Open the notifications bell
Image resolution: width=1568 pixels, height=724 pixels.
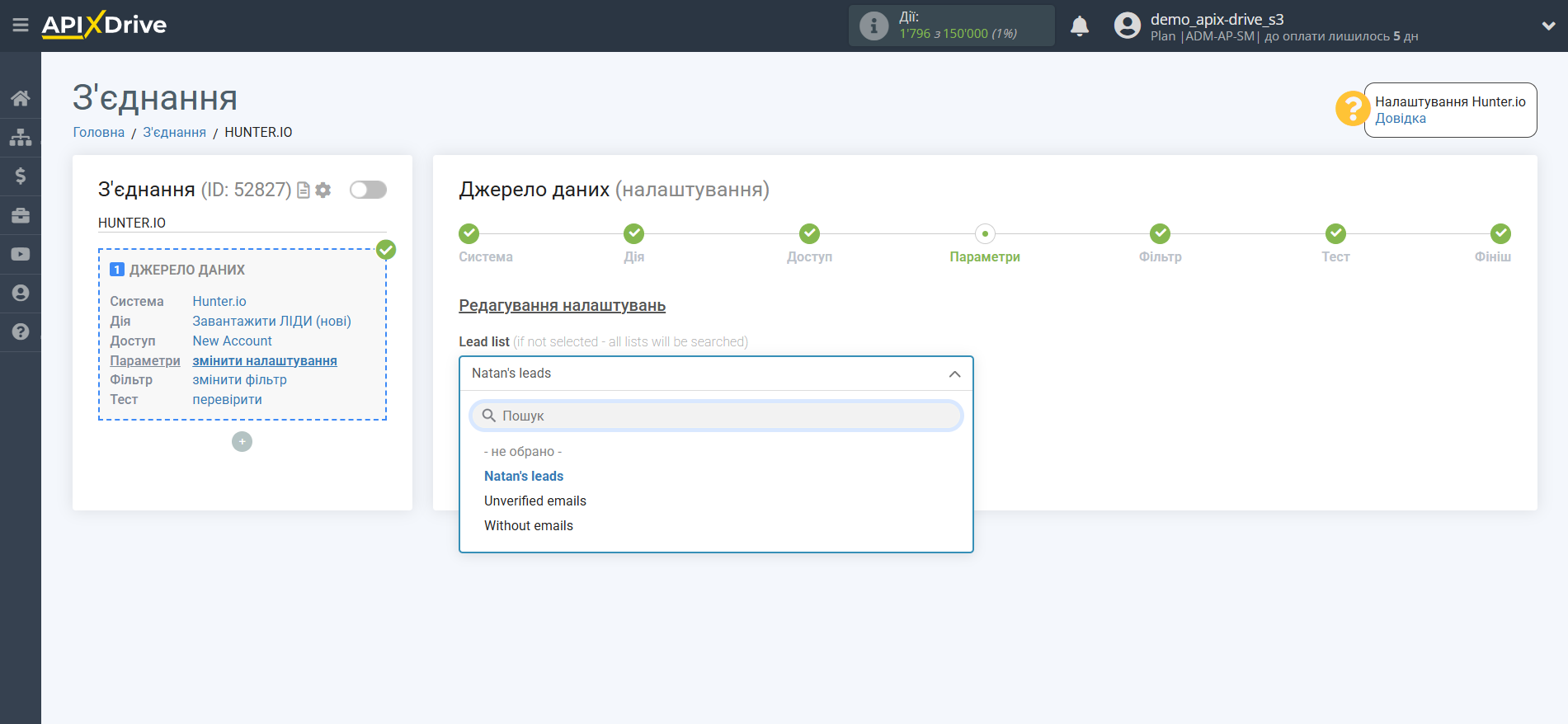click(1080, 26)
